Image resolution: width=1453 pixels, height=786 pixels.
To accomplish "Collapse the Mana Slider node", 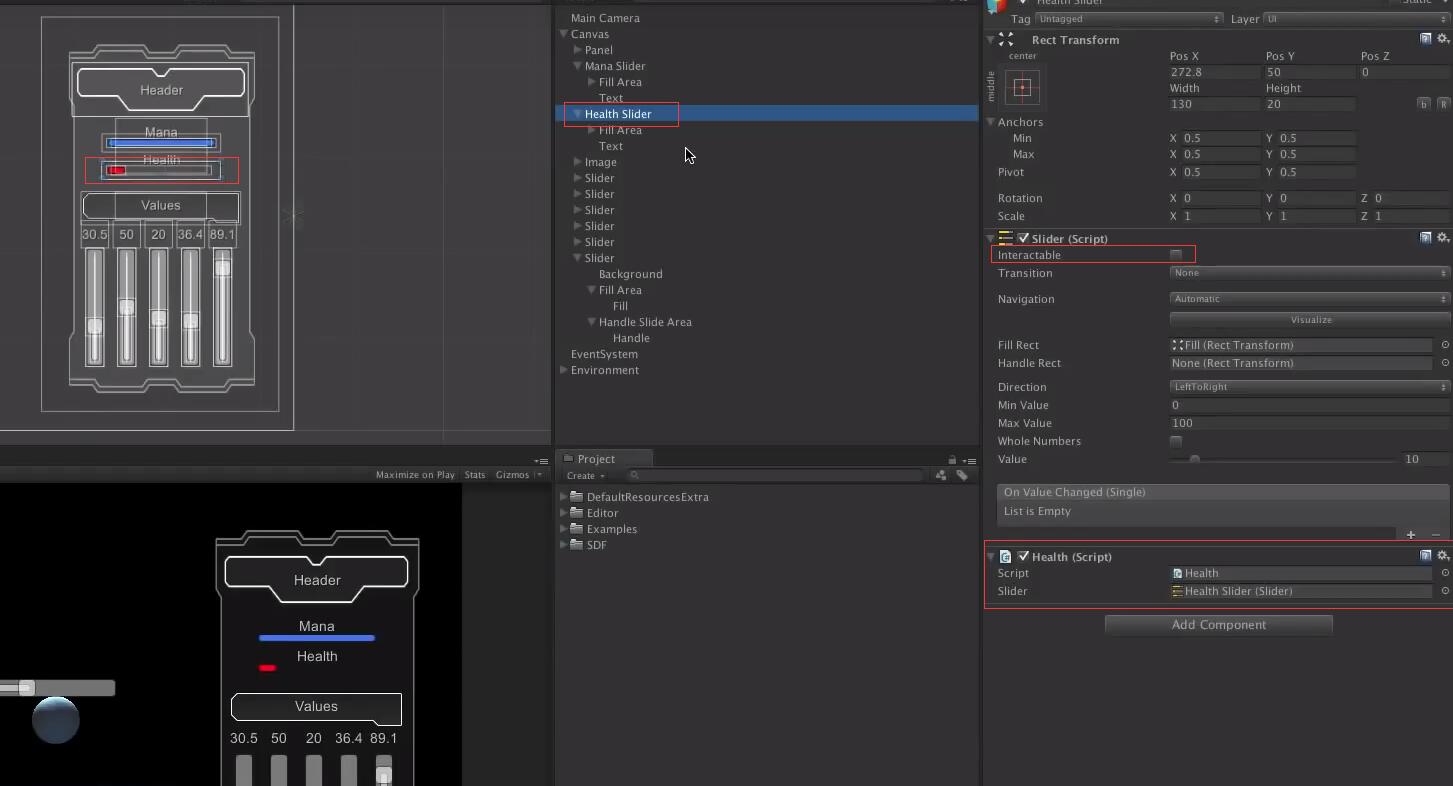I will (578, 66).
